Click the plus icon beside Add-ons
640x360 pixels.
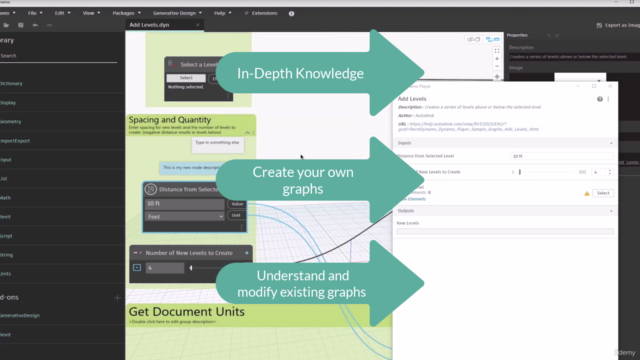[x=117, y=298]
